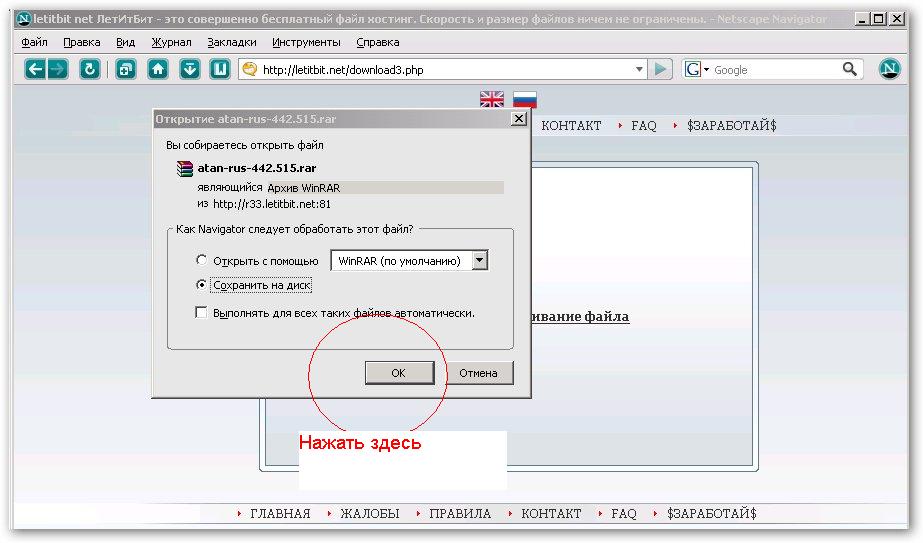This screenshot has height=543, width=923.
Task: Click the file name atan-rus-442.515.rar
Action: pos(257,168)
